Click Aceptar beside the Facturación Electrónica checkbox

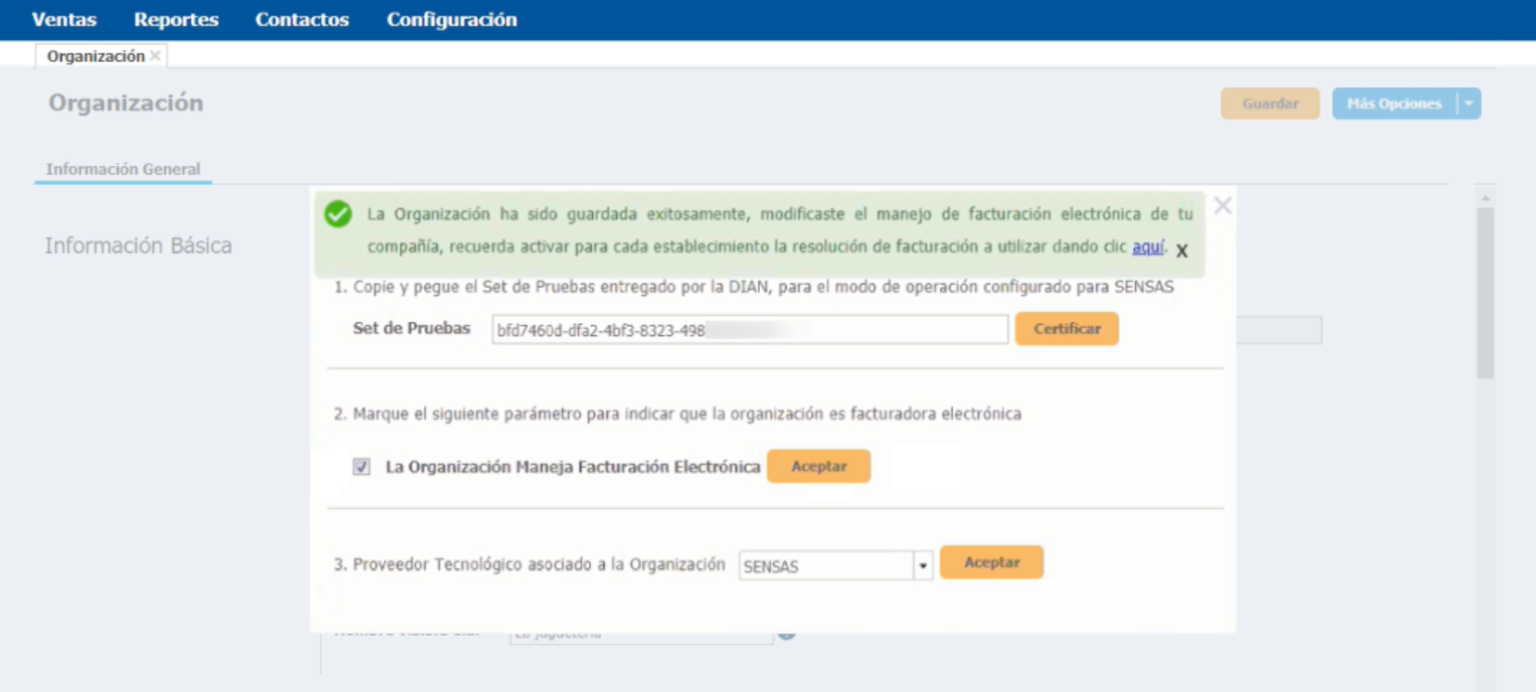818,467
